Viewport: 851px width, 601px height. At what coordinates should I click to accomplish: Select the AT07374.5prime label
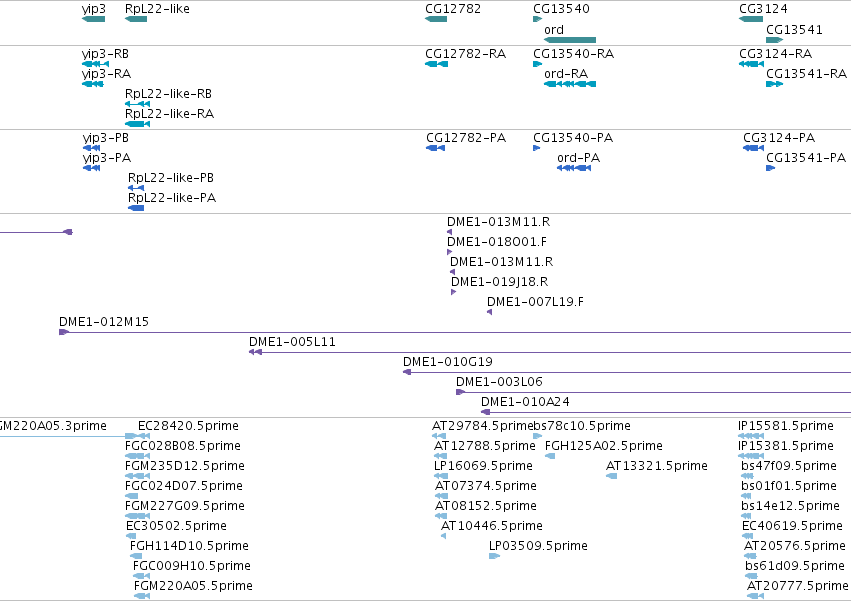(486, 486)
